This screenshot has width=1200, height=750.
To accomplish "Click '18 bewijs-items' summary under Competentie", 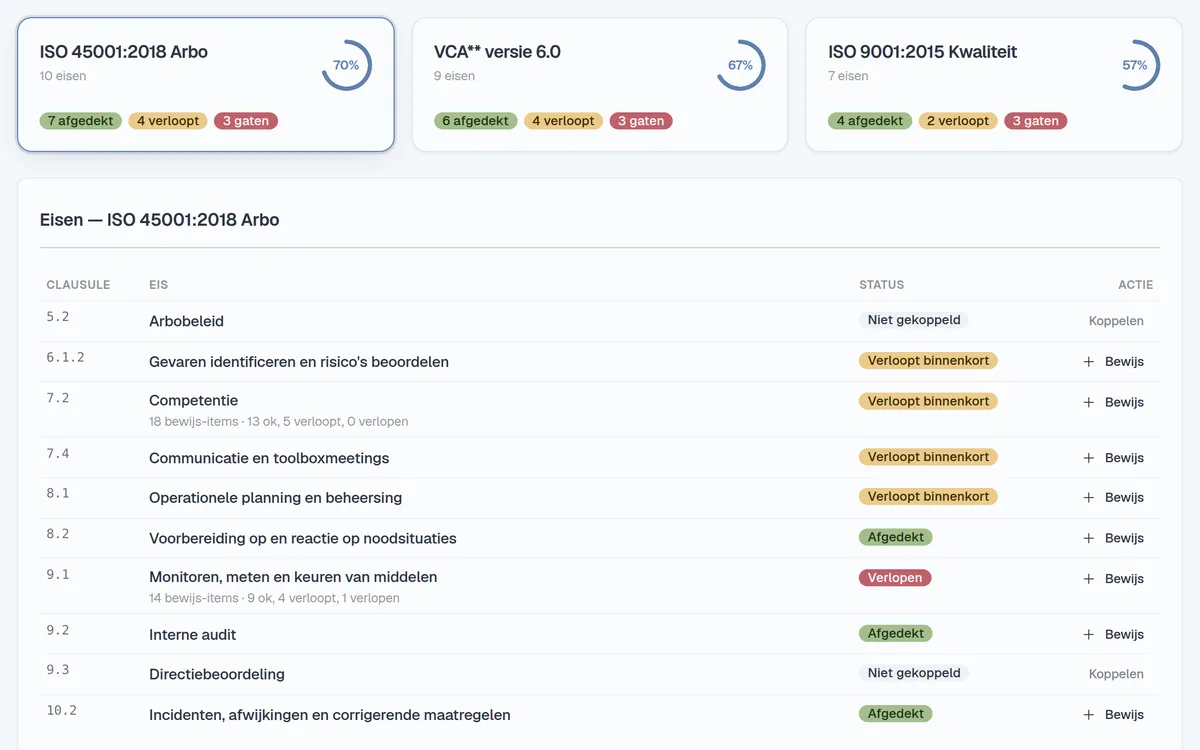I will pyautogui.click(x=278, y=422).
